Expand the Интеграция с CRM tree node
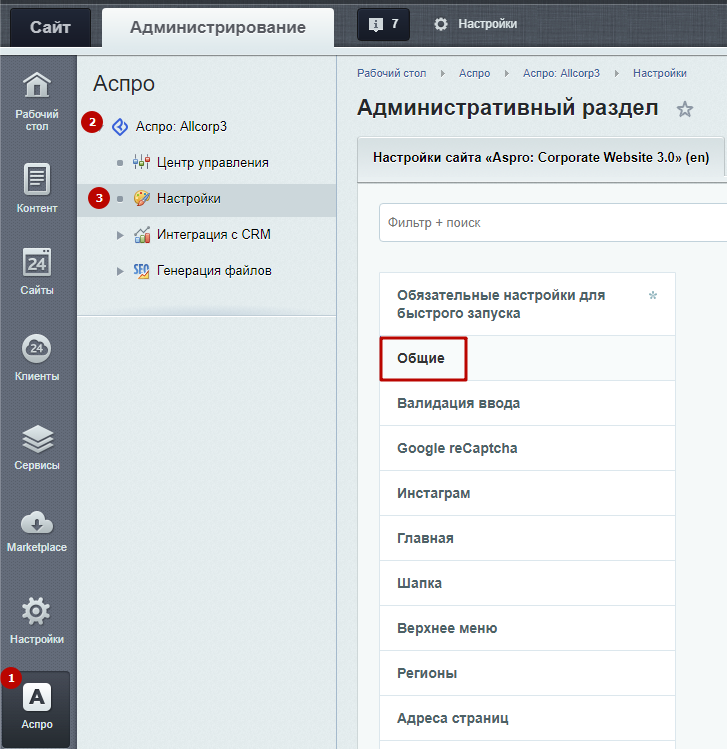Viewport: 727px width, 749px height. click(120, 235)
